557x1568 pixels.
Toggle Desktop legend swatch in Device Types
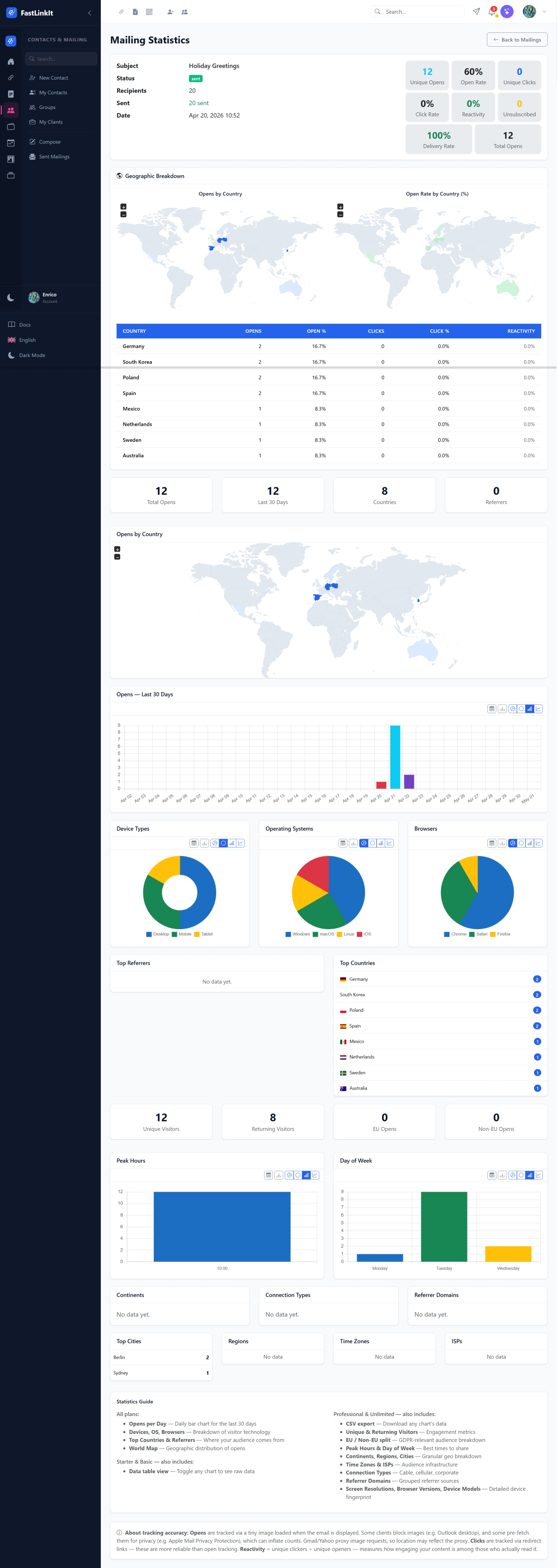(149, 934)
